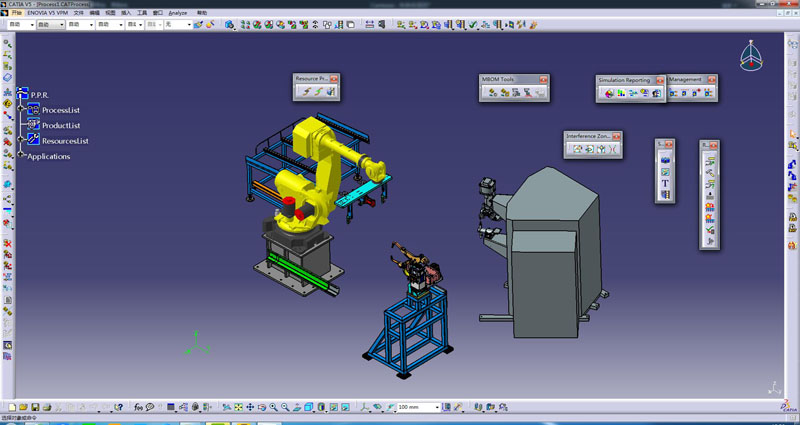This screenshot has width=800, height=425.
Task: Click the Formula (f(x)) icon
Action: [138, 407]
